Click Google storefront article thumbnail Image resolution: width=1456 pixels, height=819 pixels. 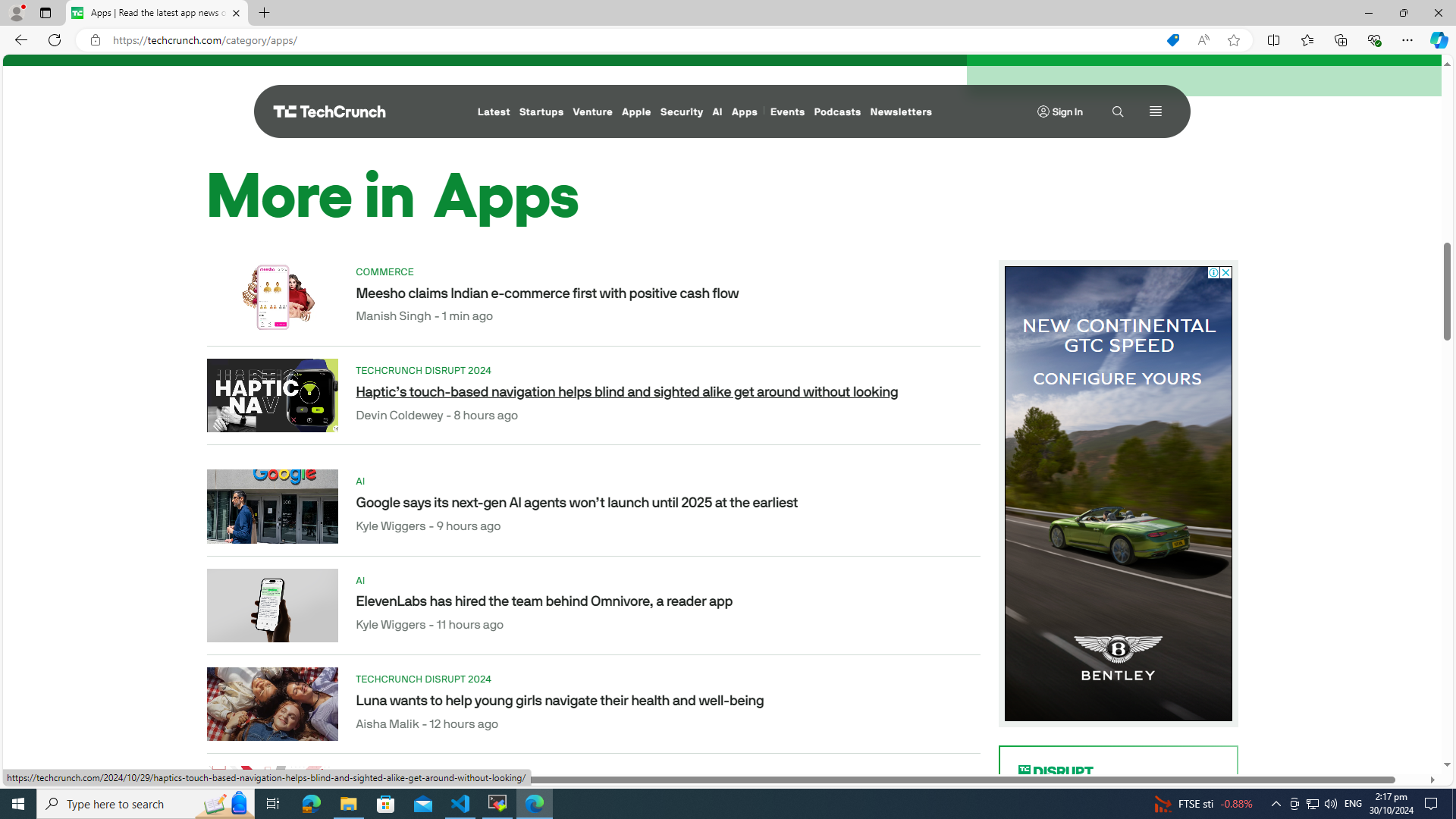tap(272, 506)
